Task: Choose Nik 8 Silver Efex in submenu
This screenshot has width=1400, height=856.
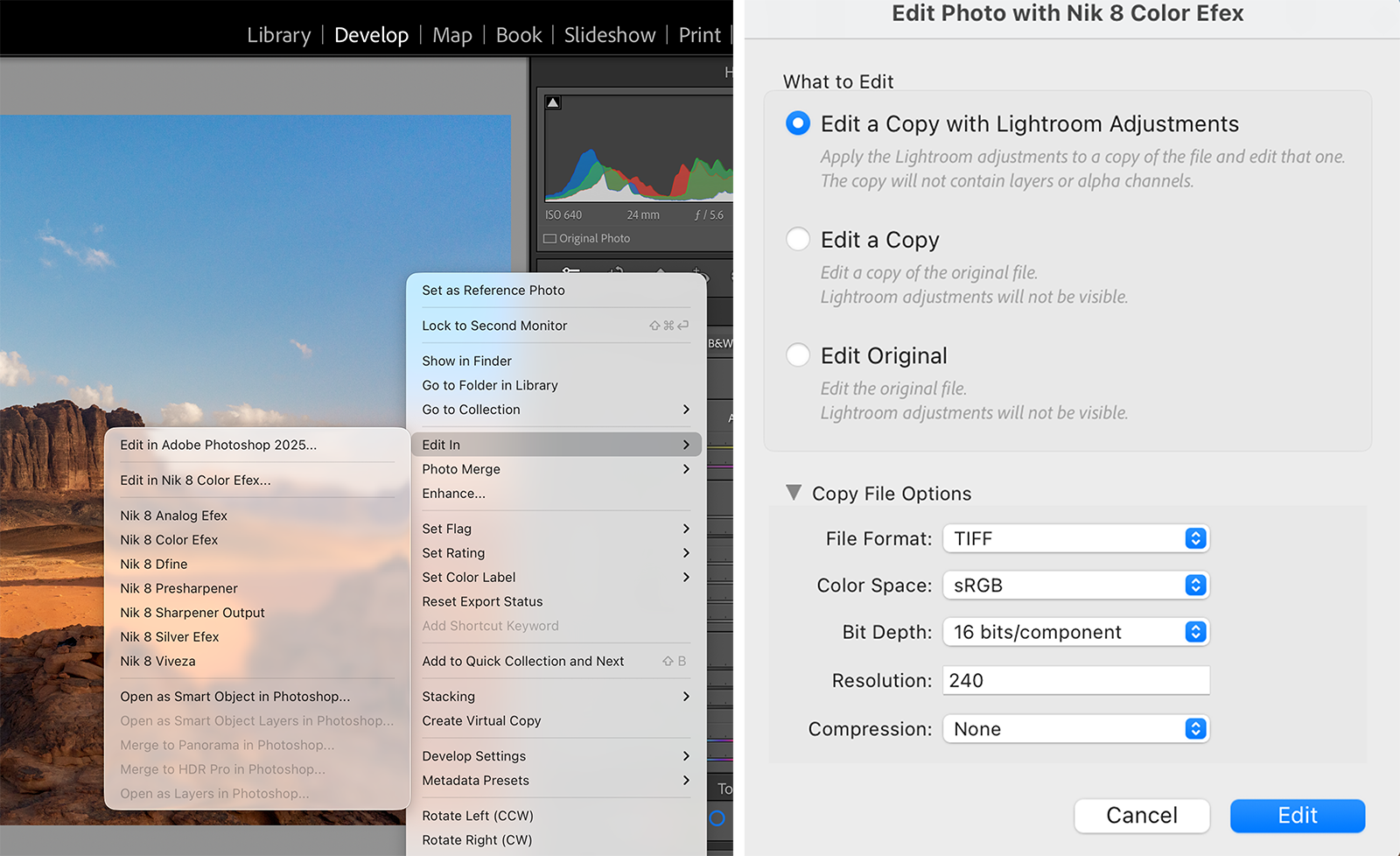Action: click(257, 637)
